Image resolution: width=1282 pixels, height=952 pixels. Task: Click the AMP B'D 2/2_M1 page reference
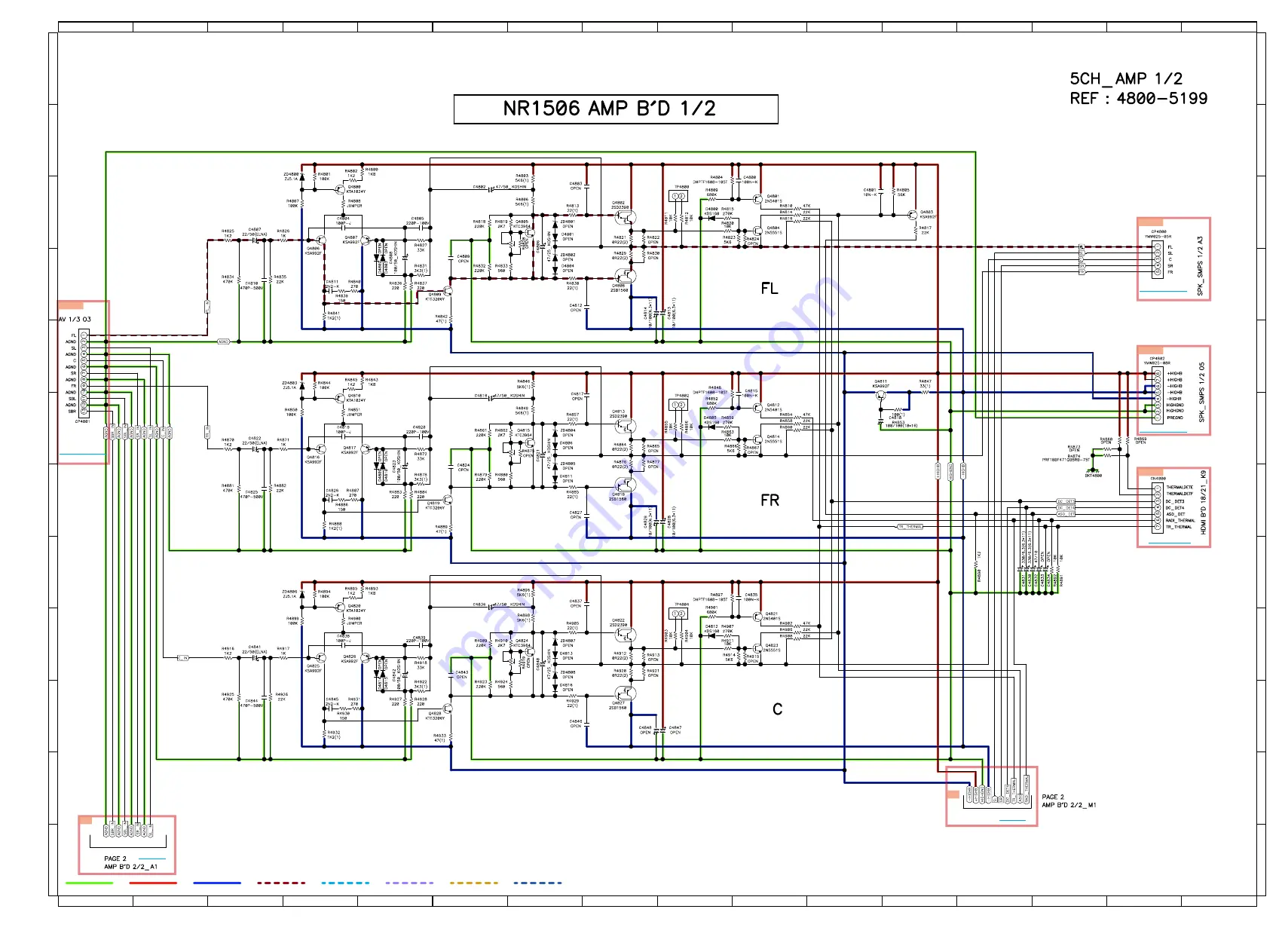pos(1069,805)
